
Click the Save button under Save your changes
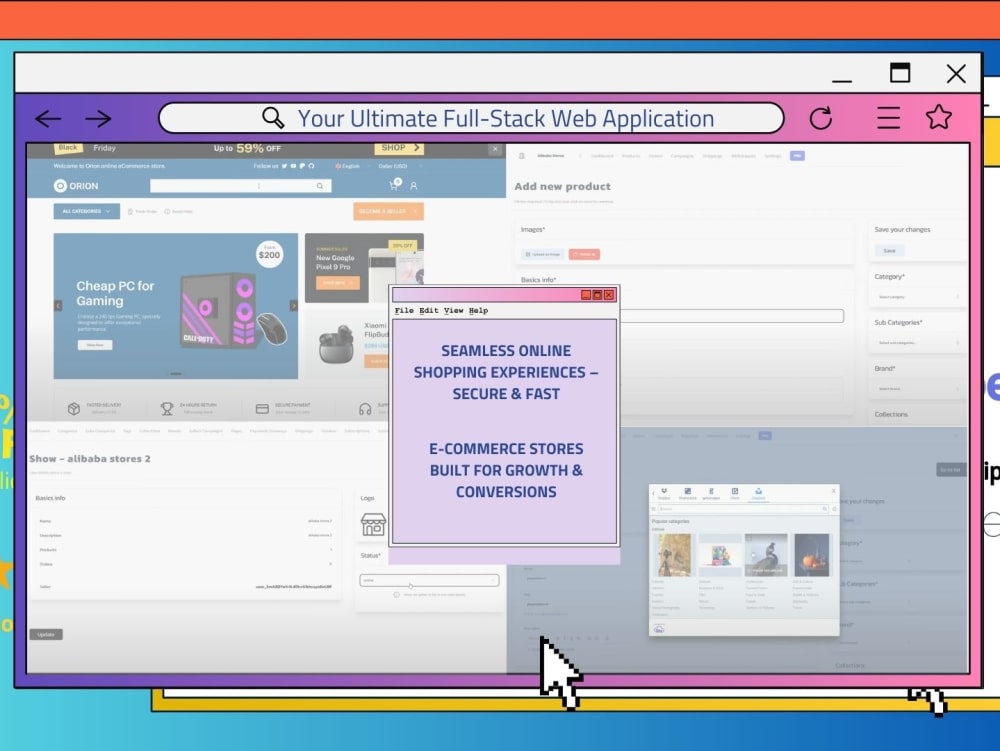click(x=889, y=251)
